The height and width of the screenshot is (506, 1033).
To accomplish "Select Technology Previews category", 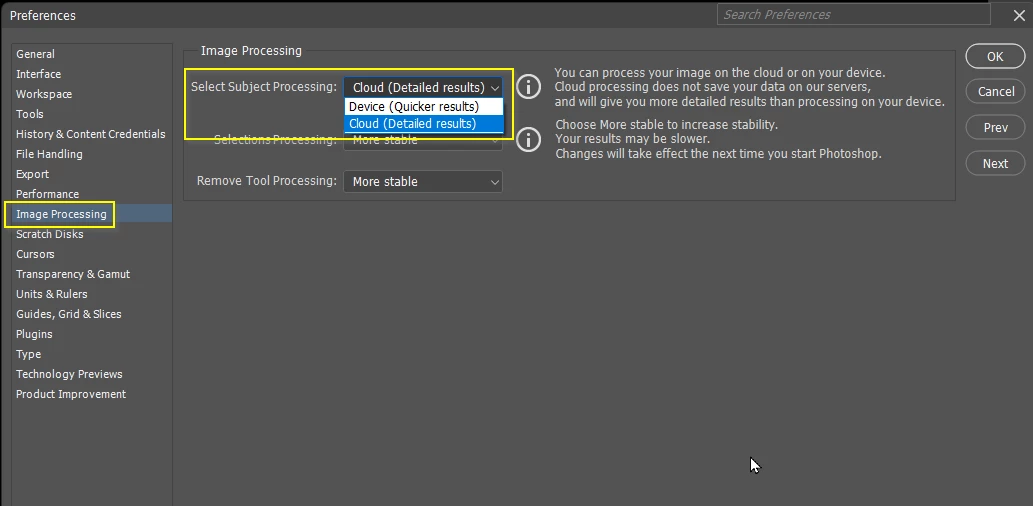I will click(x=69, y=374).
